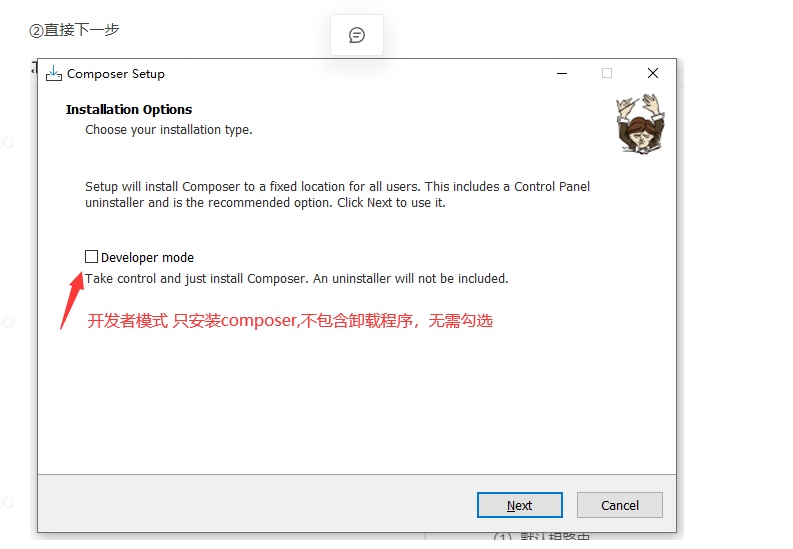Close the Composer Setup window
The height and width of the screenshot is (549, 793).
[x=653, y=73]
